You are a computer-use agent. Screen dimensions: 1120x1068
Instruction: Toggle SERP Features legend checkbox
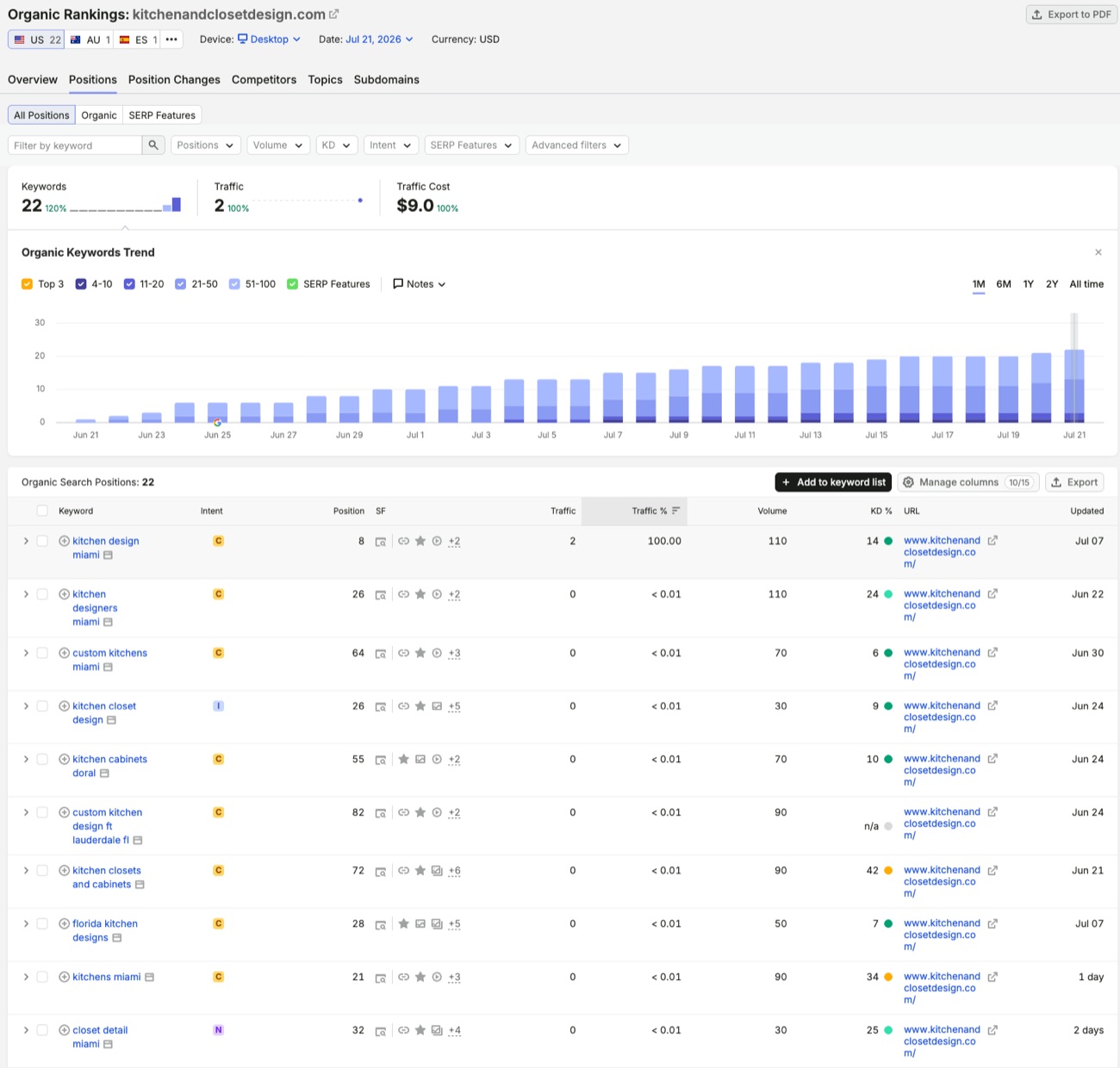[293, 284]
